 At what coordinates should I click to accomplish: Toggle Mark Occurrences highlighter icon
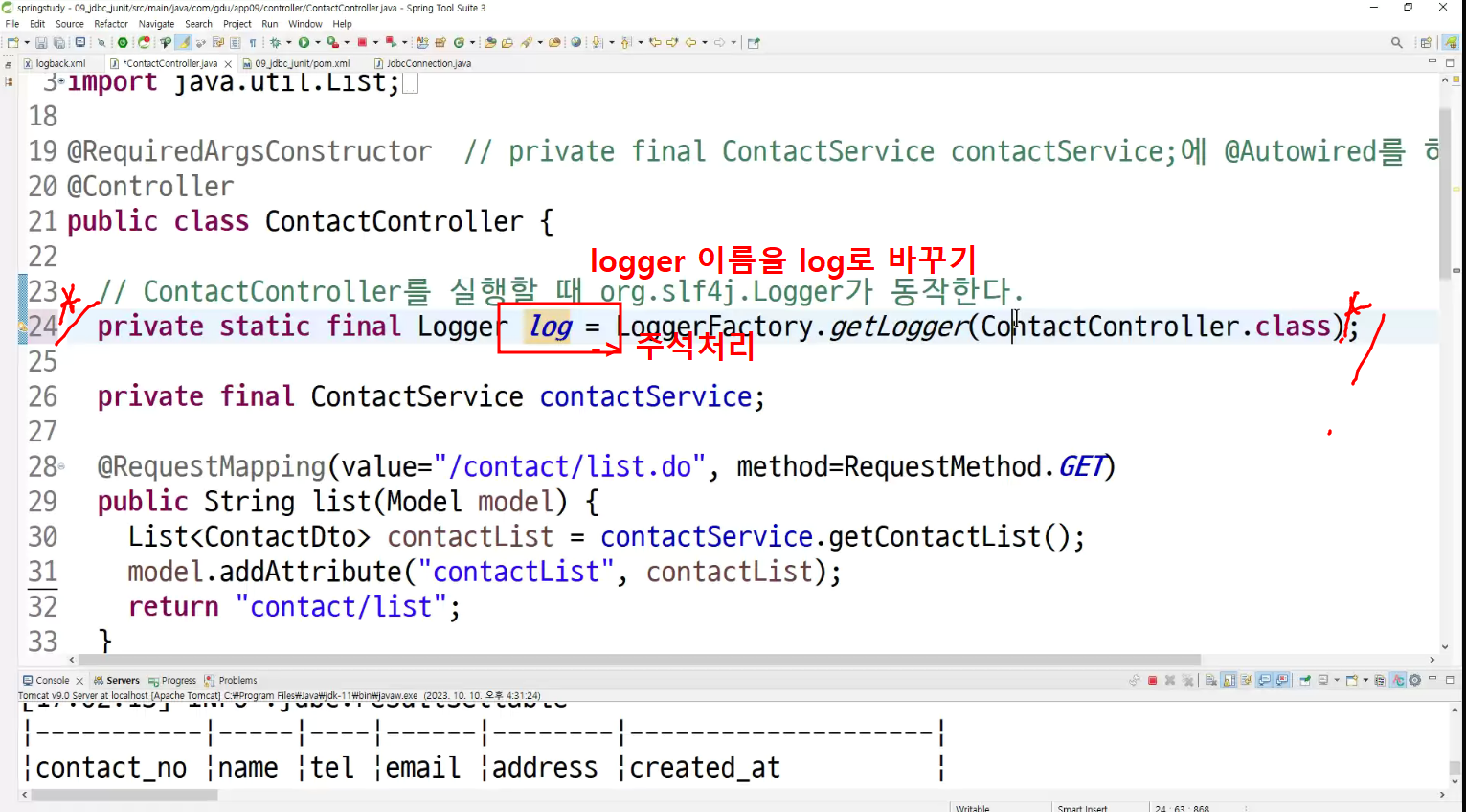click(184, 42)
